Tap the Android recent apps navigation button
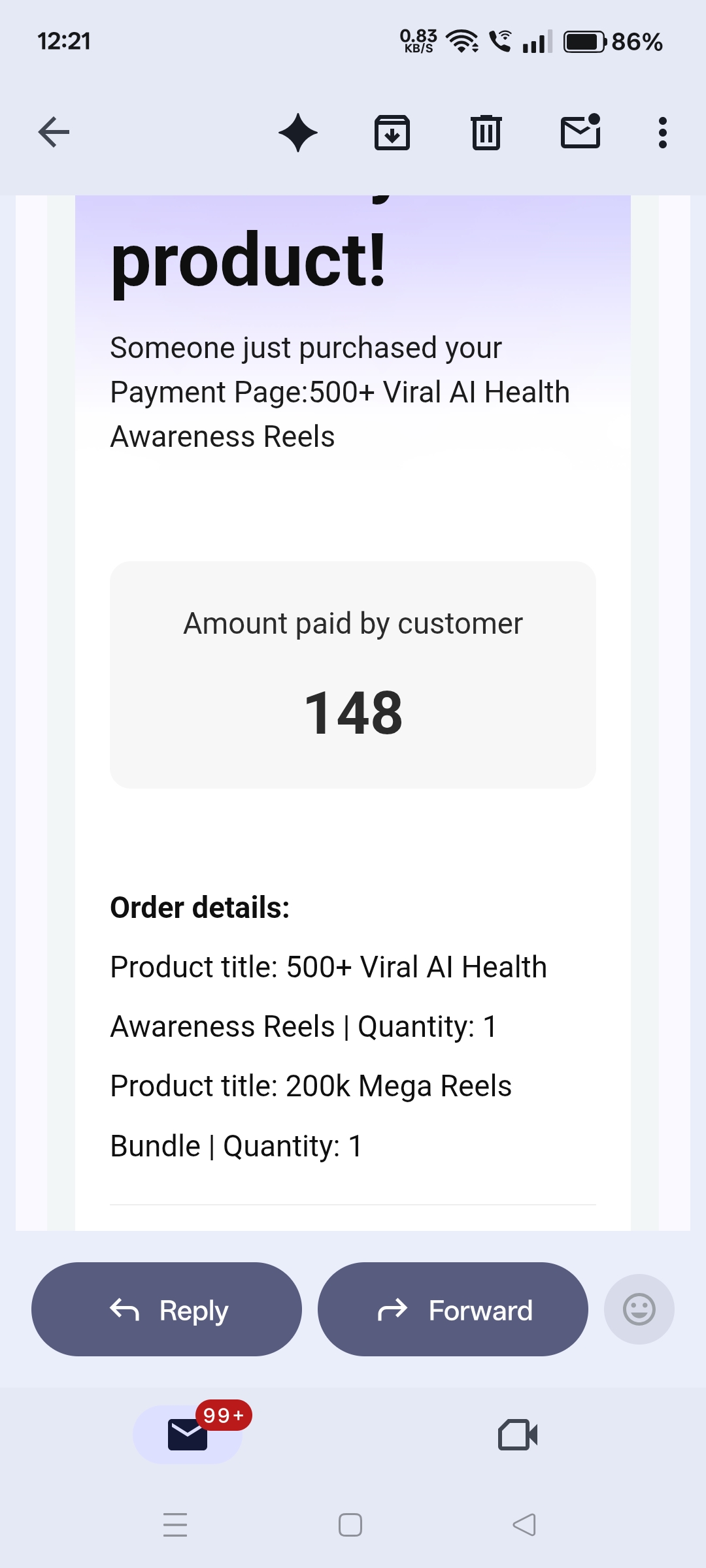Viewport: 706px width, 1568px height. [x=175, y=1525]
